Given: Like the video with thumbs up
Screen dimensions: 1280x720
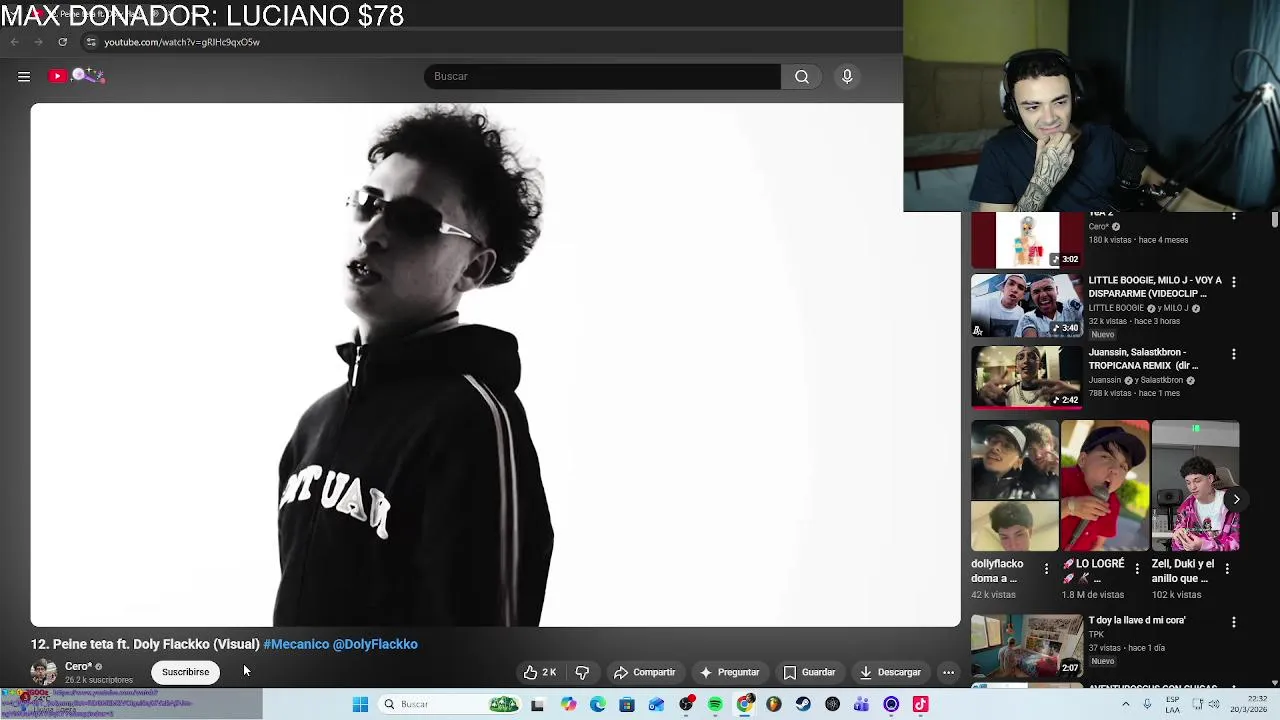Looking at the screenshot, I should pyautogui.click(x=539, y=672).
